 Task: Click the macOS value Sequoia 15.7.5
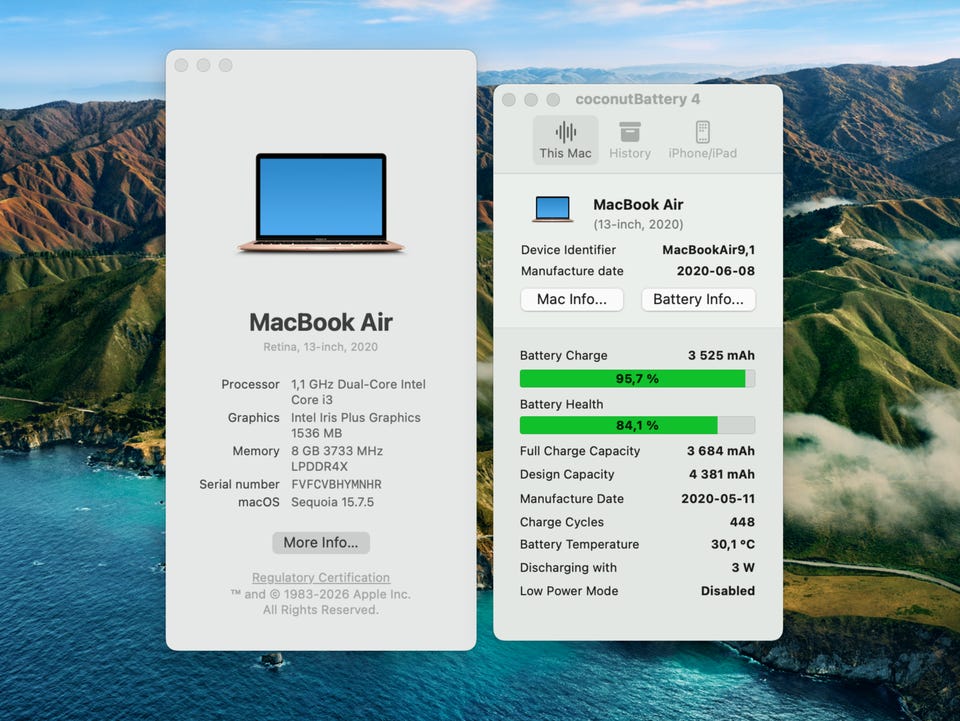332,502
